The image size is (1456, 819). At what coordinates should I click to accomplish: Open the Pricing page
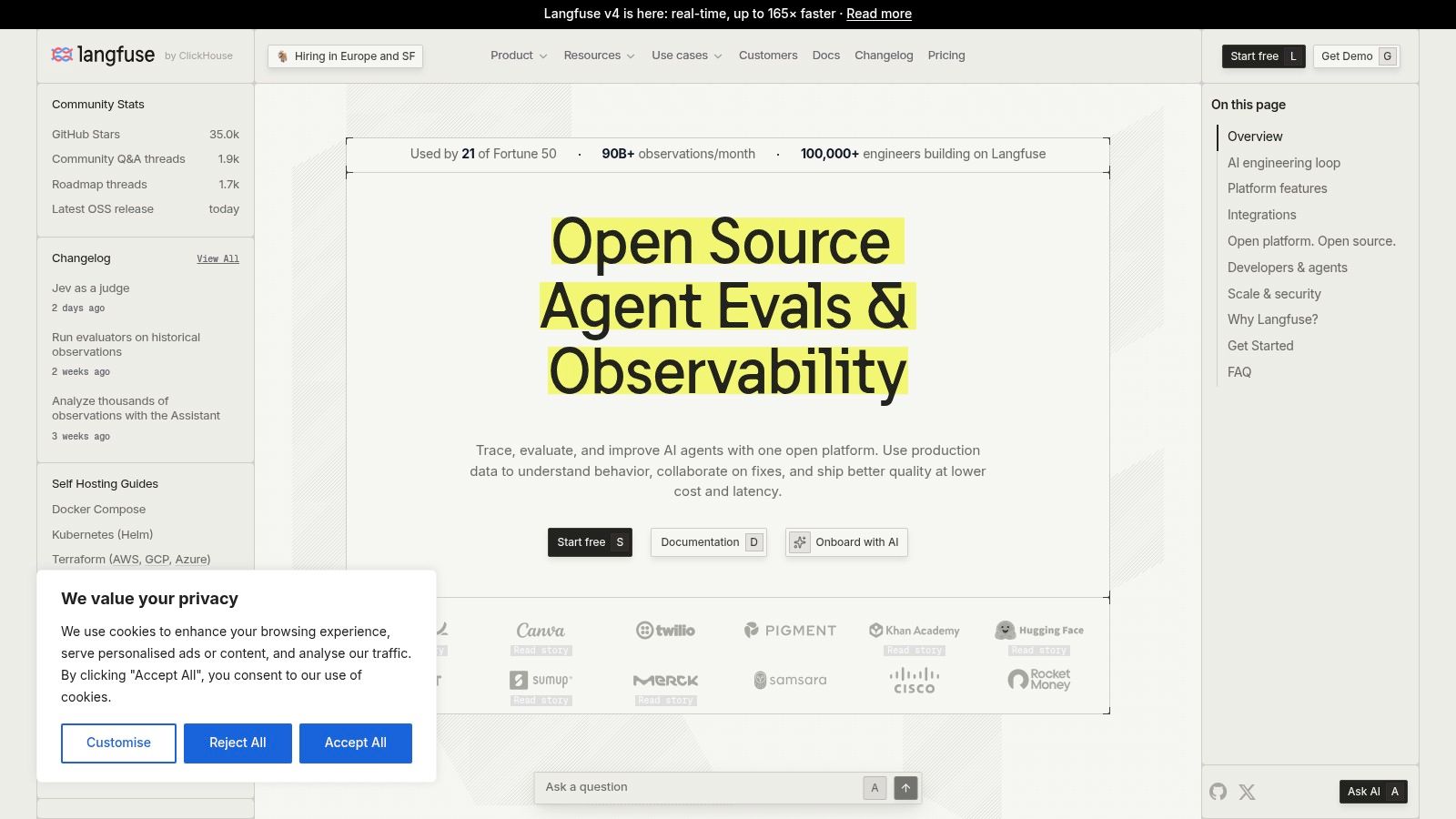click(946, 56)
